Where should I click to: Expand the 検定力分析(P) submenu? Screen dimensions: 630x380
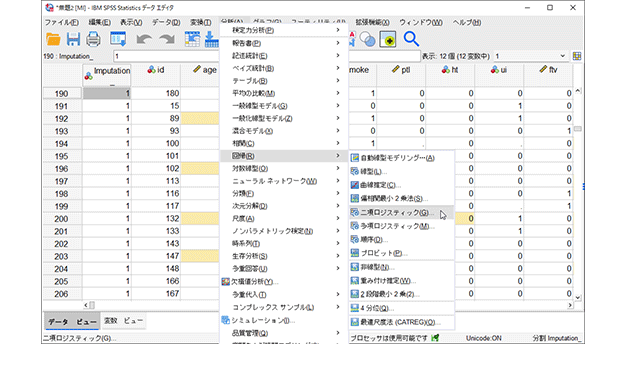click(x=338, y=30)
